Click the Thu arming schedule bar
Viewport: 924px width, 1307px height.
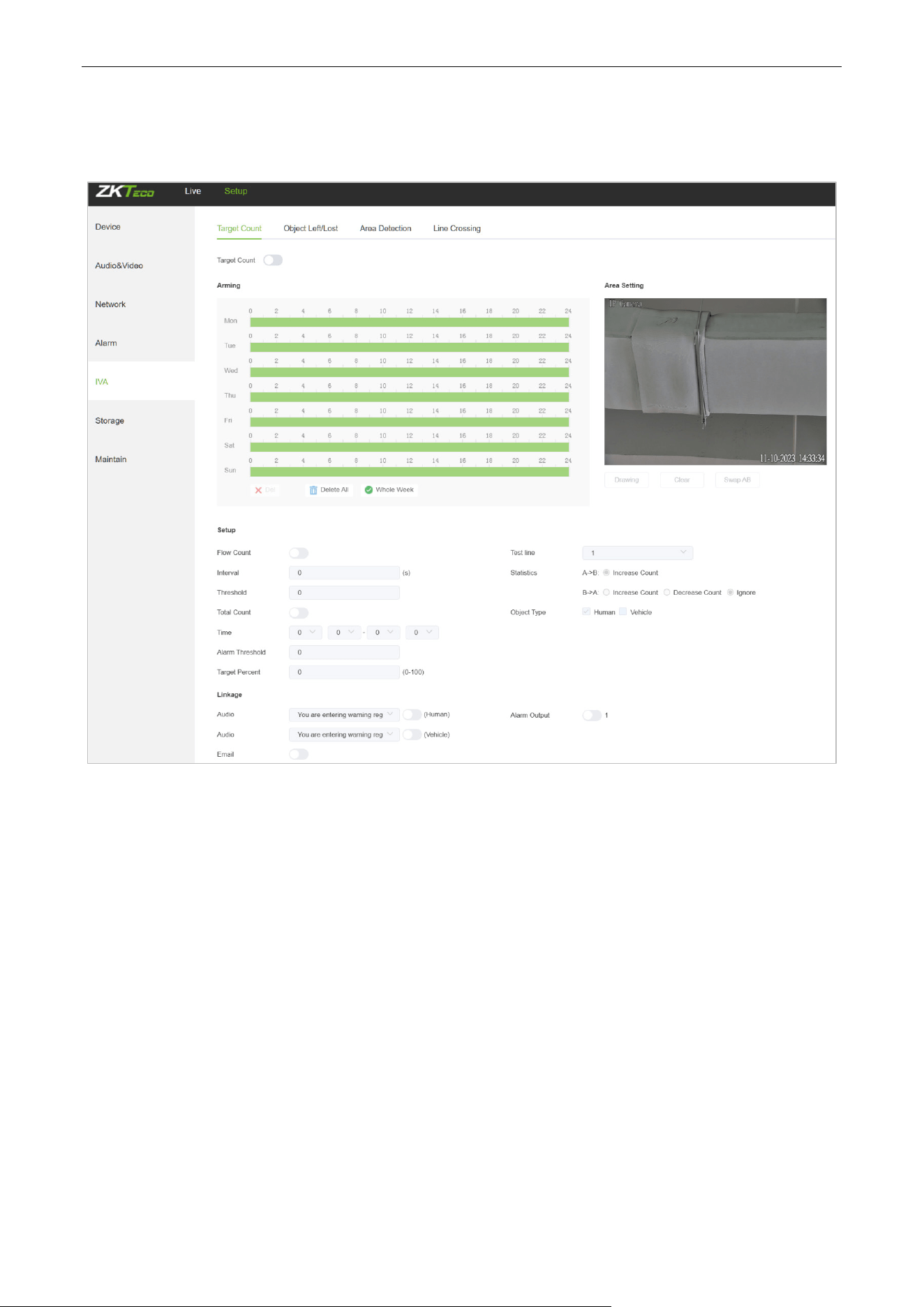pyautogui.click(x=410, y=397)
